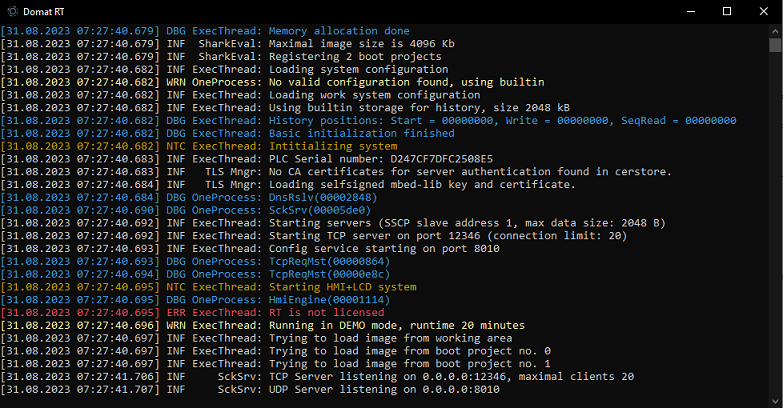Click the red 'RT is not licensed' error line
This screenshot has height=408, width=783.
(193, 313)
